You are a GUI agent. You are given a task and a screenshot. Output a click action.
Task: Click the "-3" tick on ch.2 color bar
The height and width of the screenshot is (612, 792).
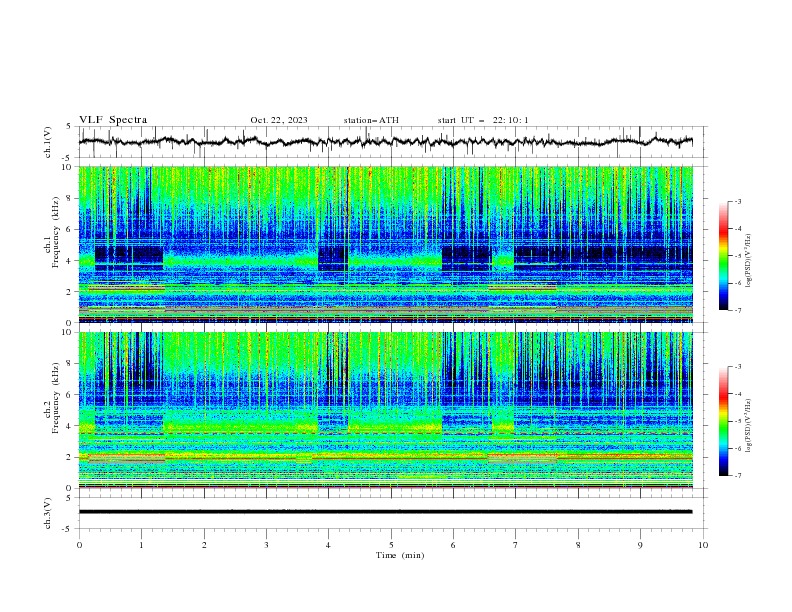738,367
